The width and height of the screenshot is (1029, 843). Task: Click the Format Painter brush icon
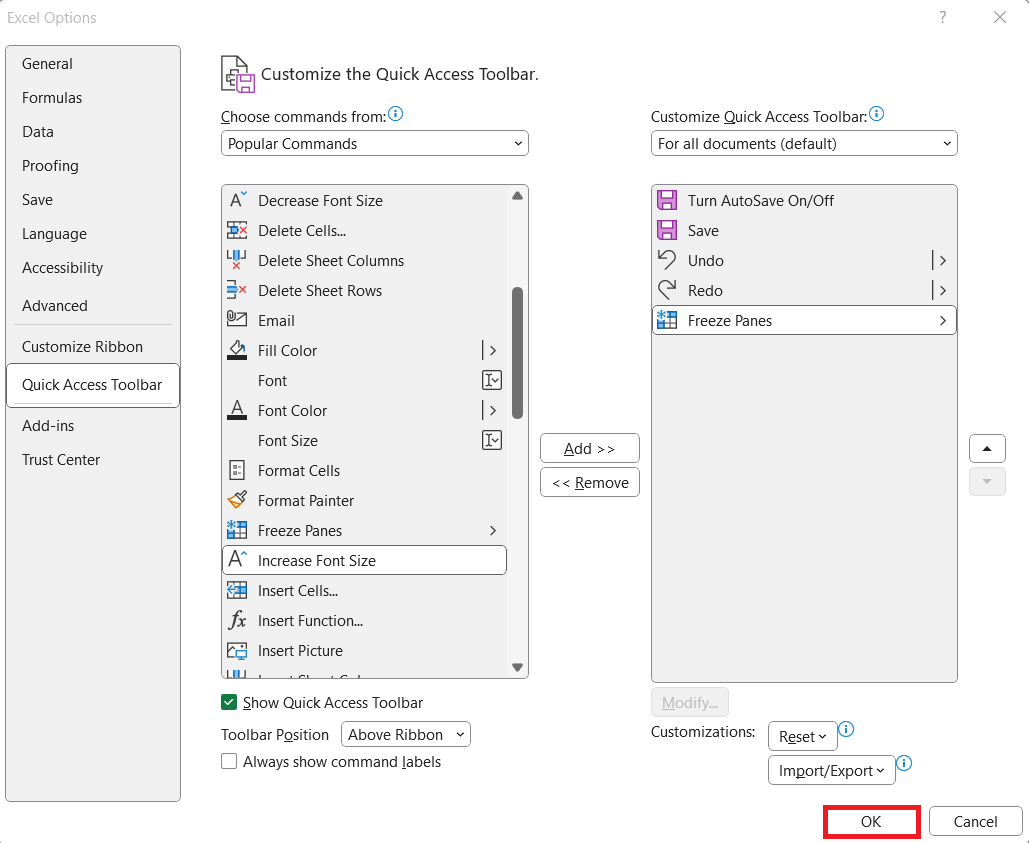coord(237,500)
